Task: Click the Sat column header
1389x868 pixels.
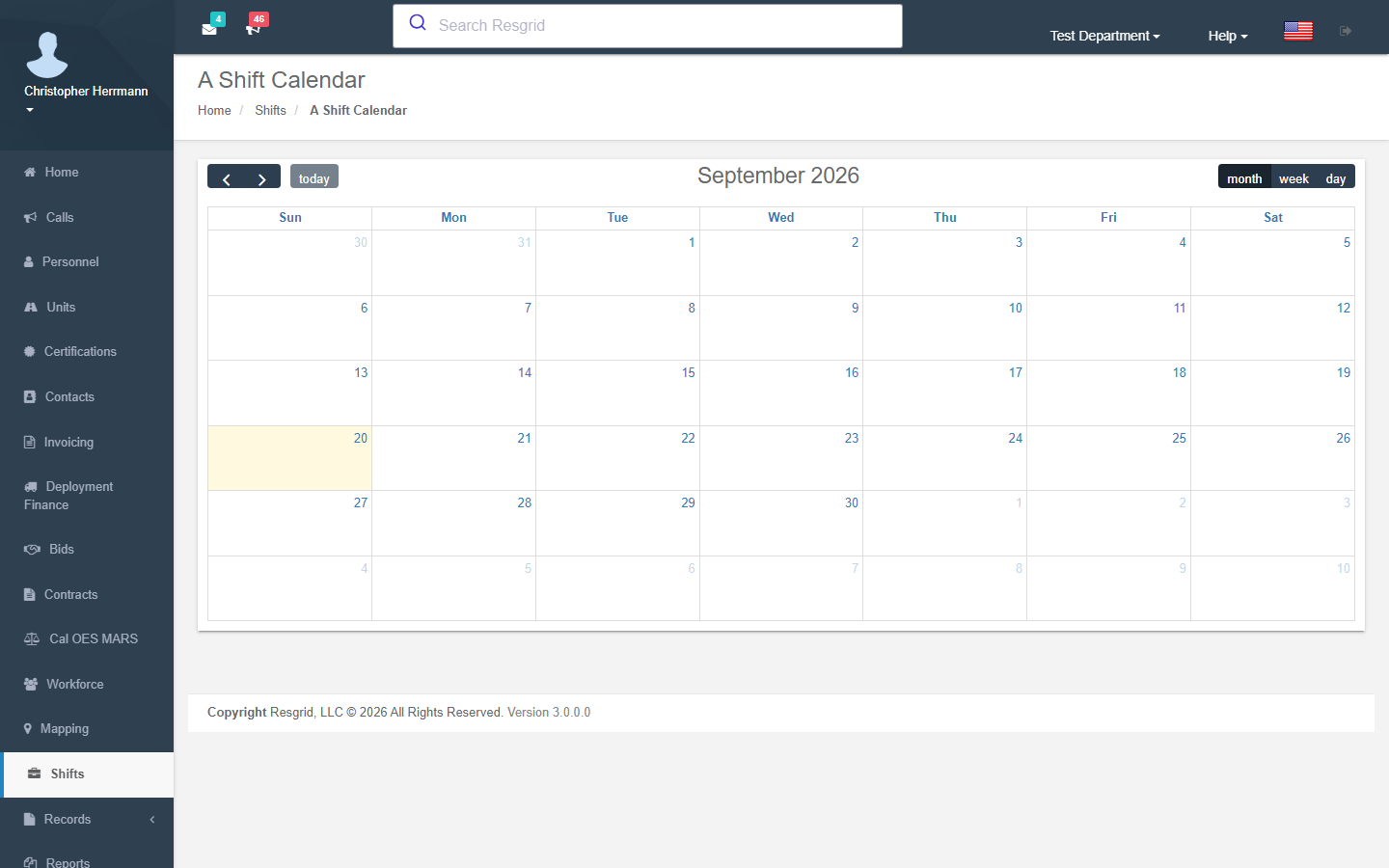Action: pyautogui.click(x=1273, y=217)
